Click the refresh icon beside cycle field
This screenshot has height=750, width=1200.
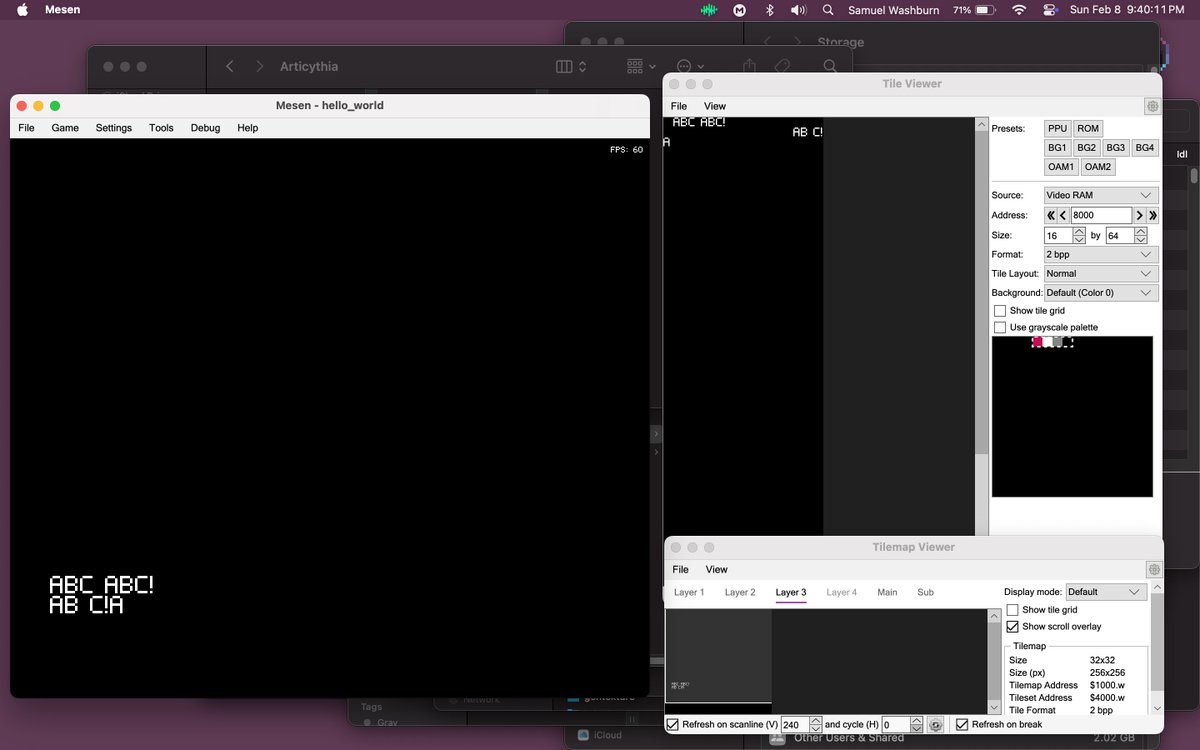click(935, 725)
